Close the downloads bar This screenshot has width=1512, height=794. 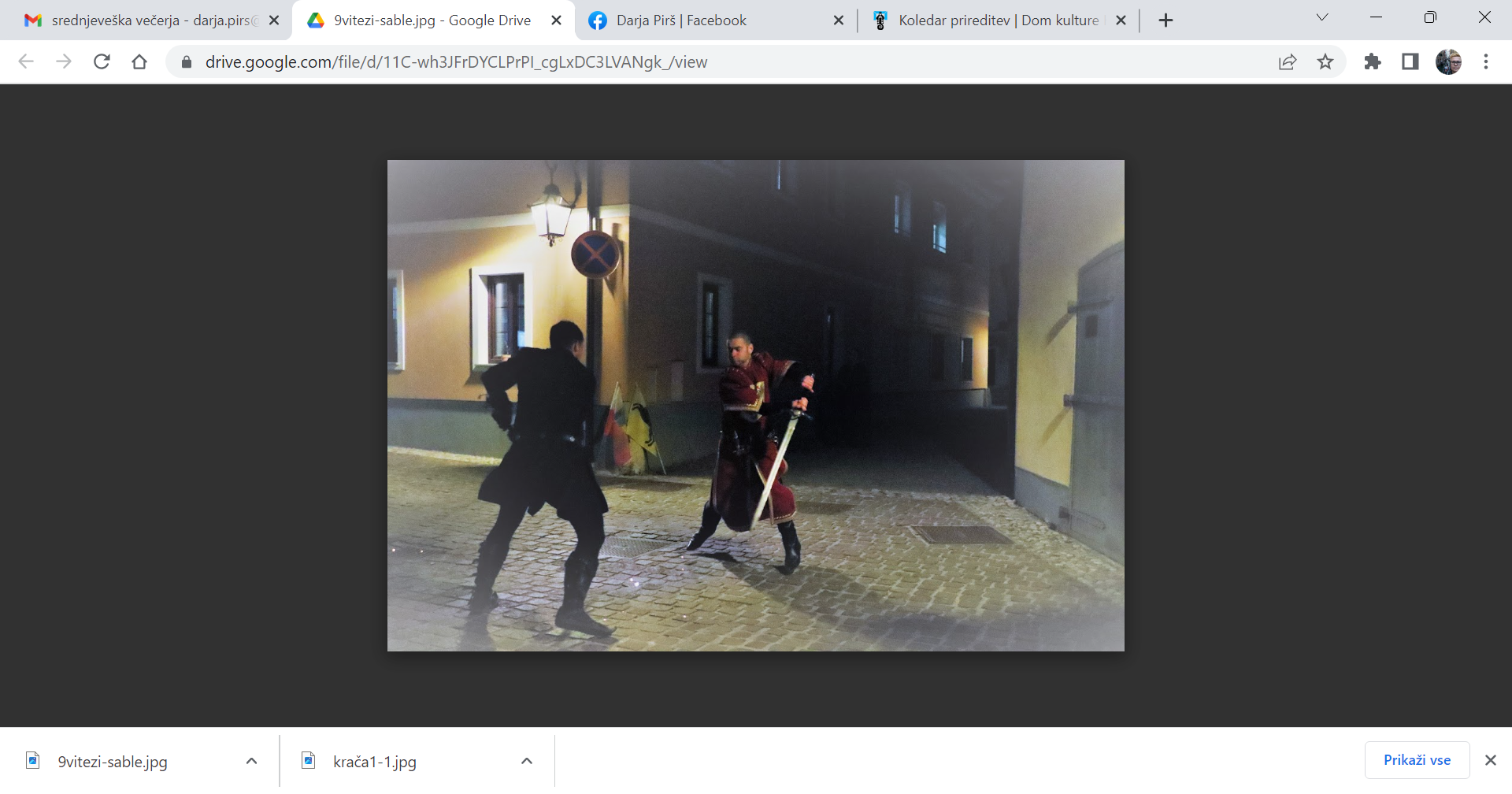pyautogui.click(x=1490, y=760)
